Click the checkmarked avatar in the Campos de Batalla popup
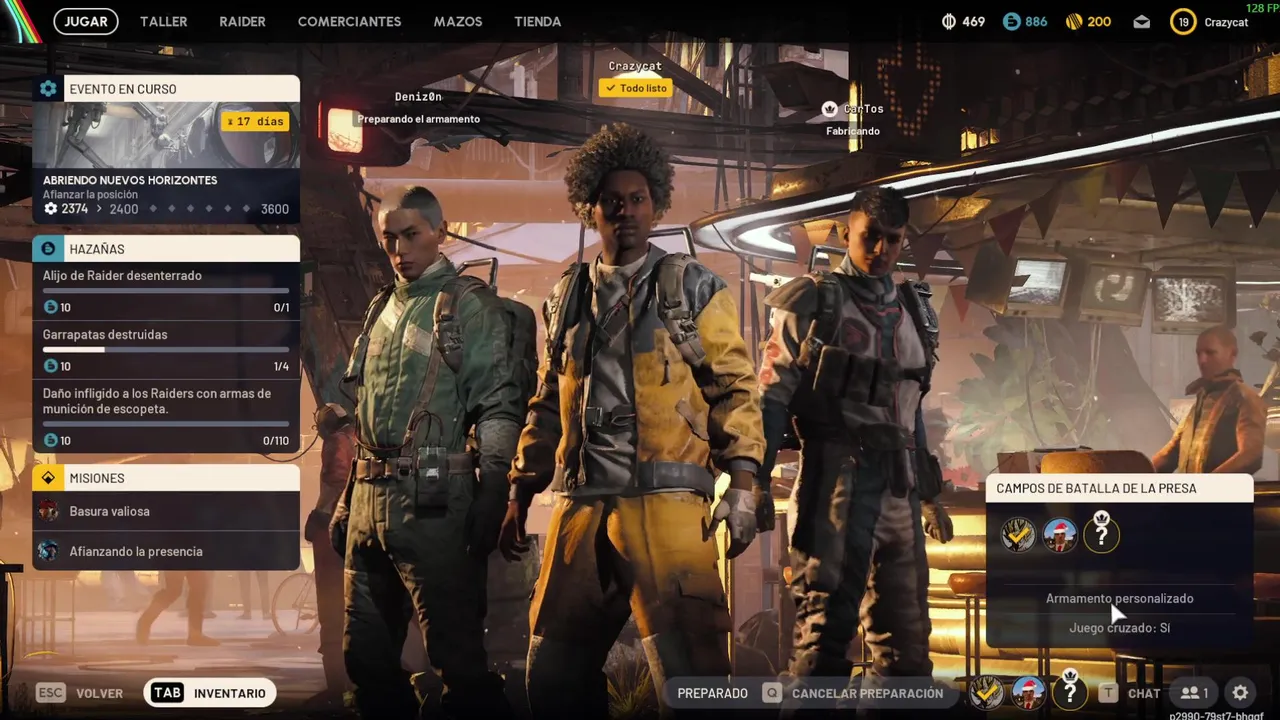Viewport: 1280px width, 720px height. pyautogui.click(x=1018, y=535)
